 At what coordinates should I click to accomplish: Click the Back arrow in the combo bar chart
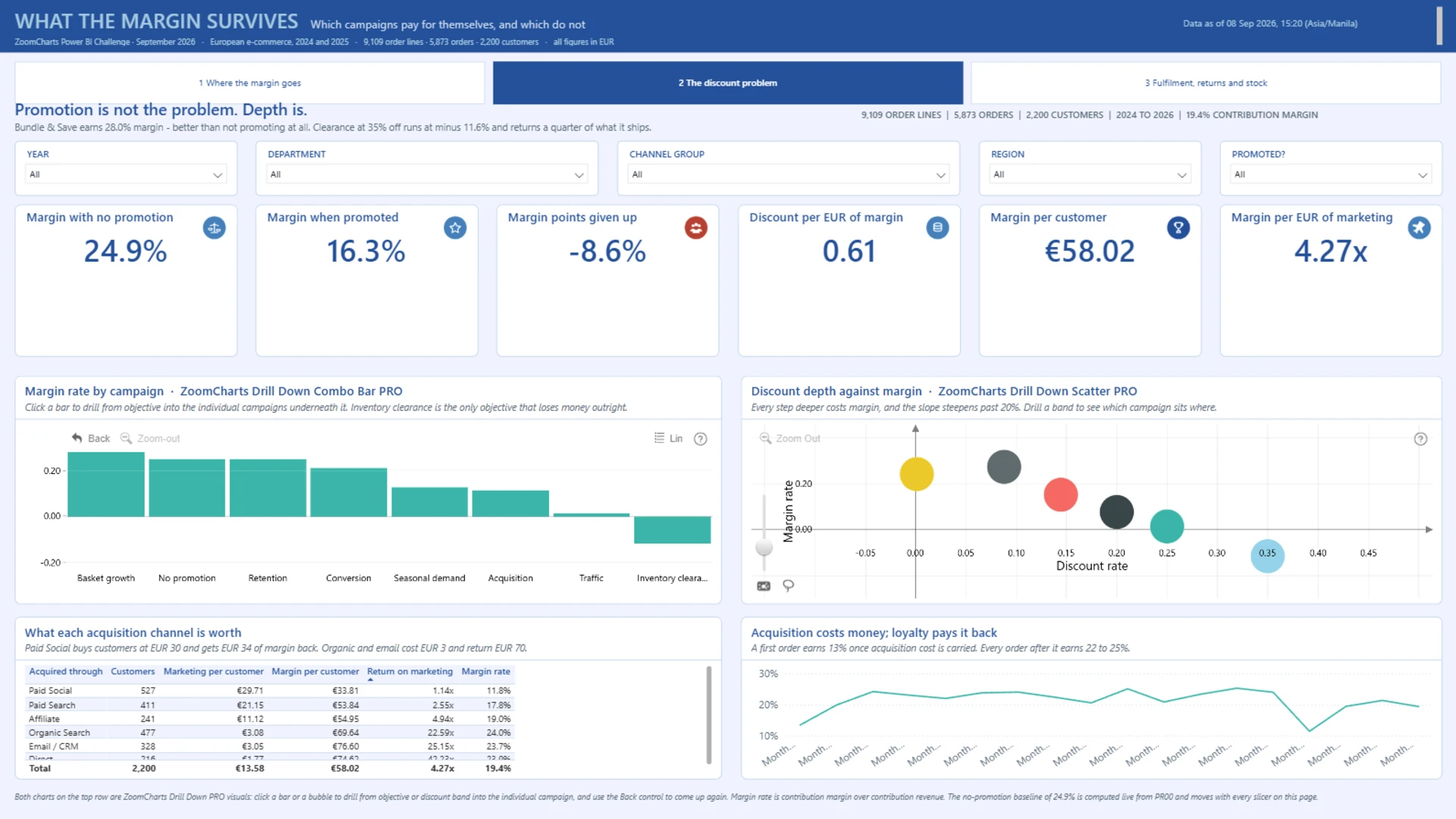tap(90, 438)
